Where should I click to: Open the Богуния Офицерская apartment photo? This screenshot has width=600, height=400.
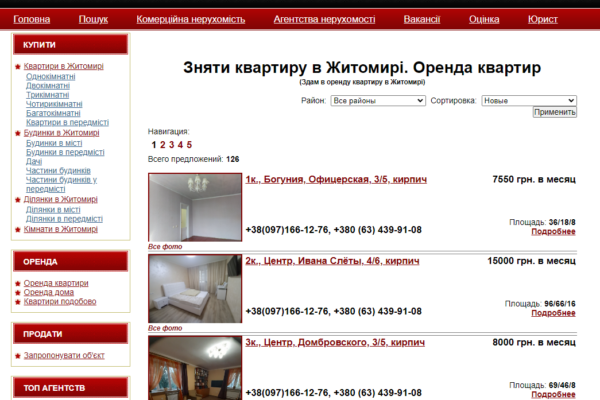pos(194,207)
